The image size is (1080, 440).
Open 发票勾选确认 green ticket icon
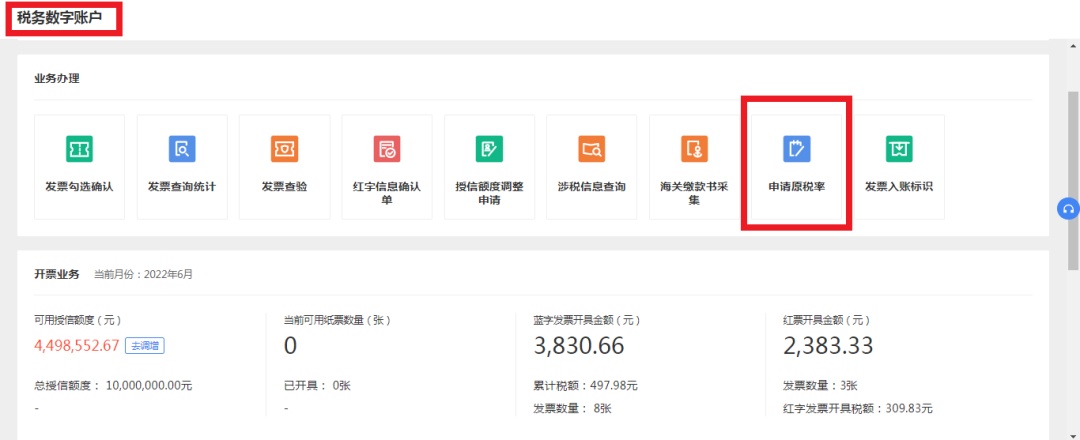[x=79, y=149]
